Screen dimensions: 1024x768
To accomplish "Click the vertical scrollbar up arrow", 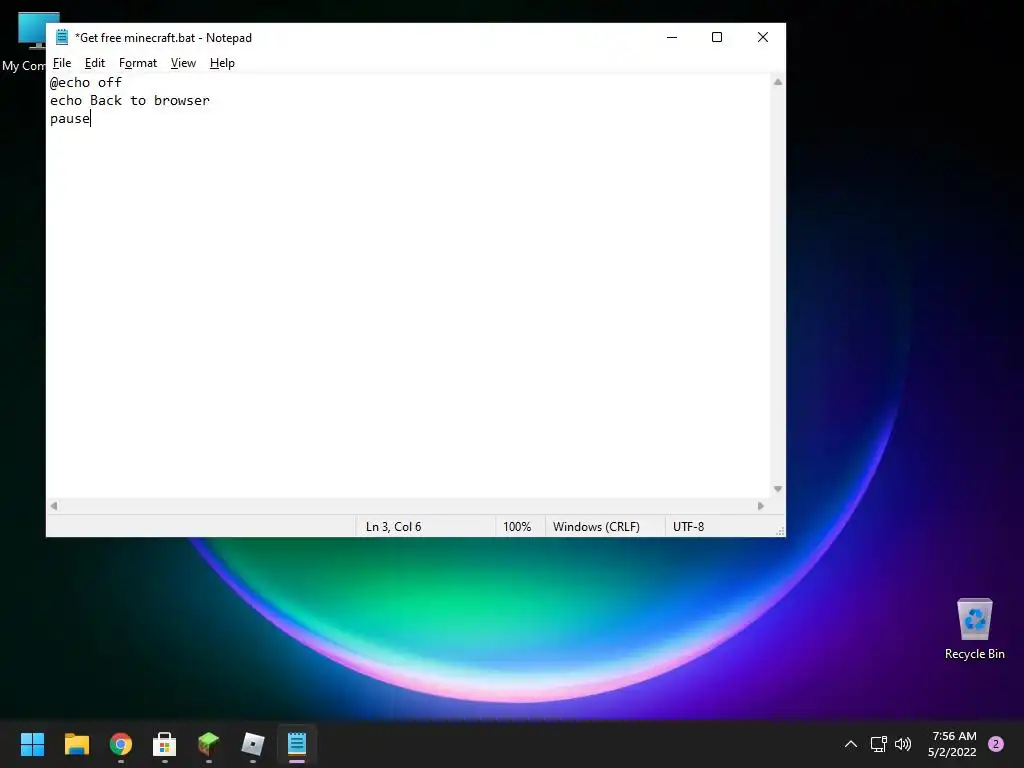I will click(x=778, y=82).
